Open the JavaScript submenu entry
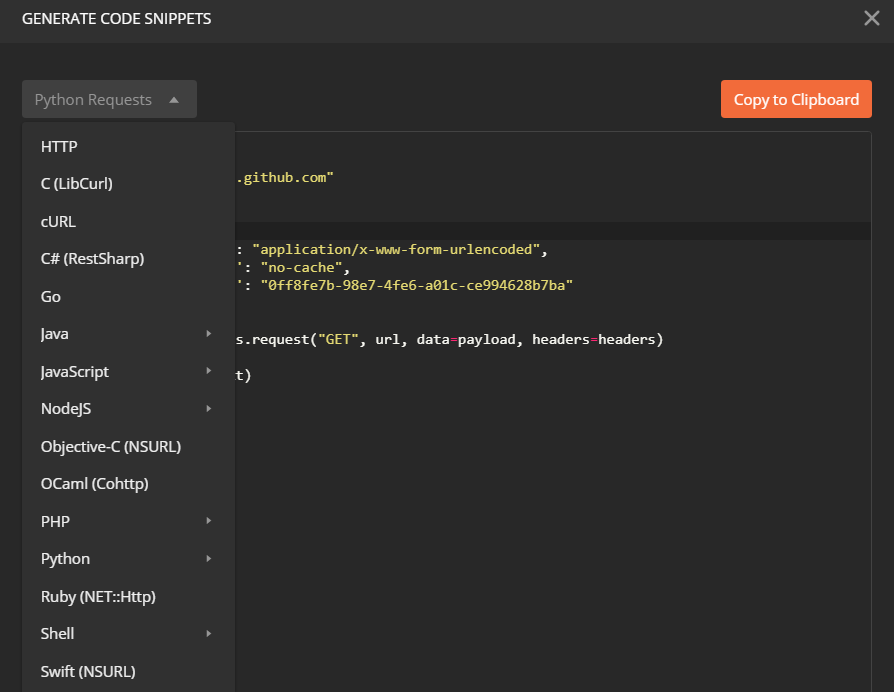 point(128,372)
